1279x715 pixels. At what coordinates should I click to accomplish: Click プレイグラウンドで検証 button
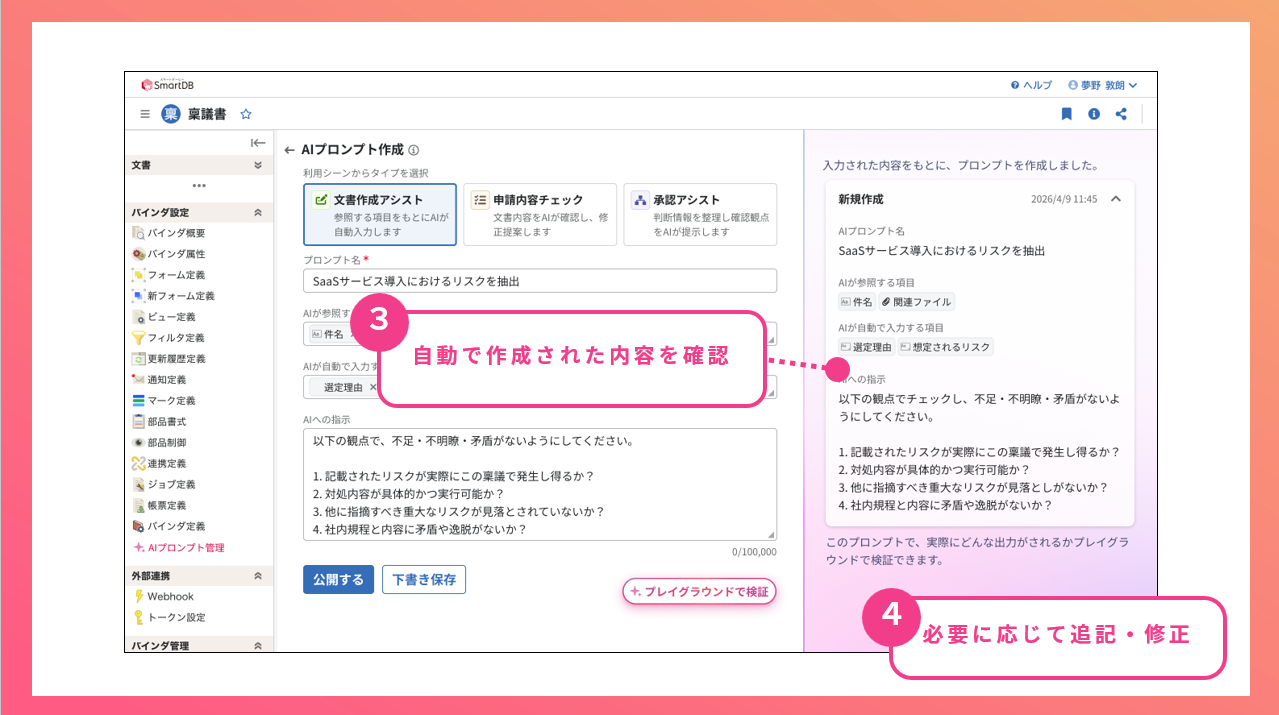[x=699, y=592]
